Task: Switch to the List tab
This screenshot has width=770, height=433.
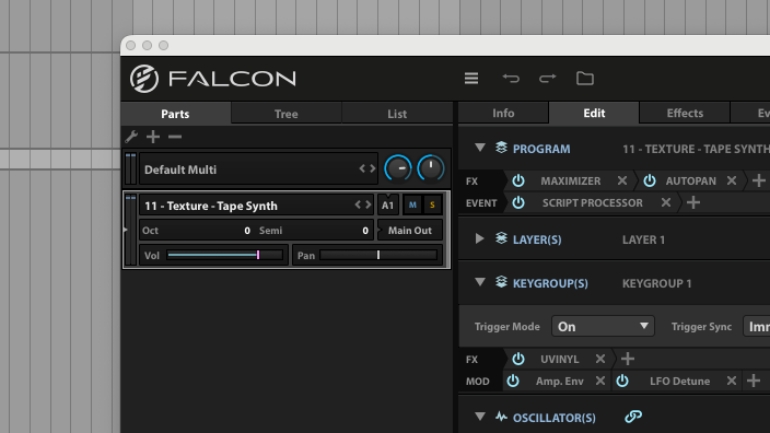Action: click(x=397, y=114)
